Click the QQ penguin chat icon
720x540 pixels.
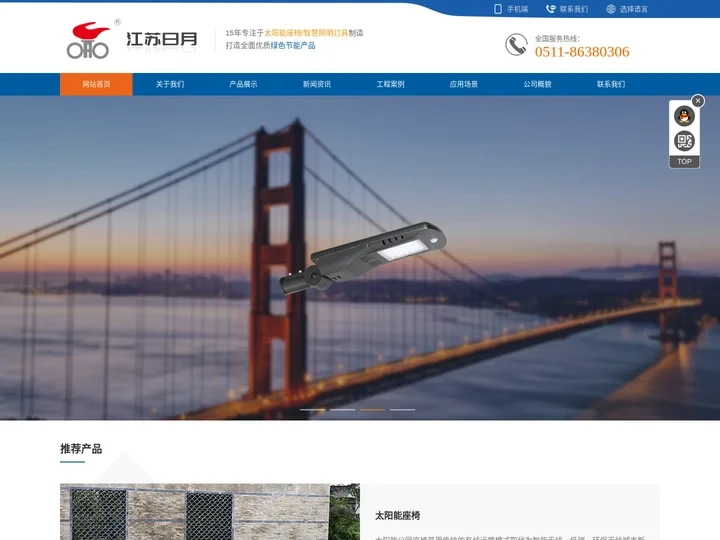coord(684,116)
